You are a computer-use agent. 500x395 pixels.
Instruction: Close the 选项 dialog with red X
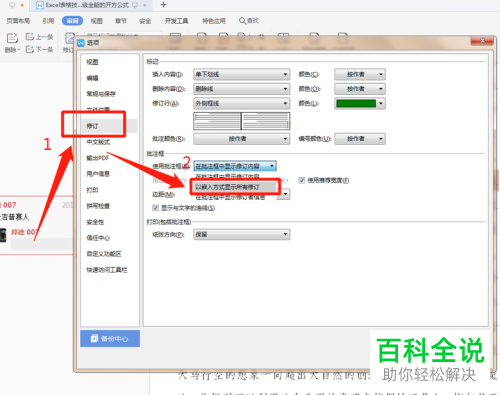coord(482,41)
